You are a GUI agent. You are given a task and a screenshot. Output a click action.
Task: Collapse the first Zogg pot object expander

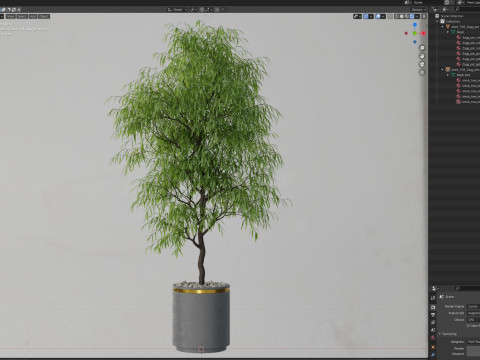click(443, 27)
